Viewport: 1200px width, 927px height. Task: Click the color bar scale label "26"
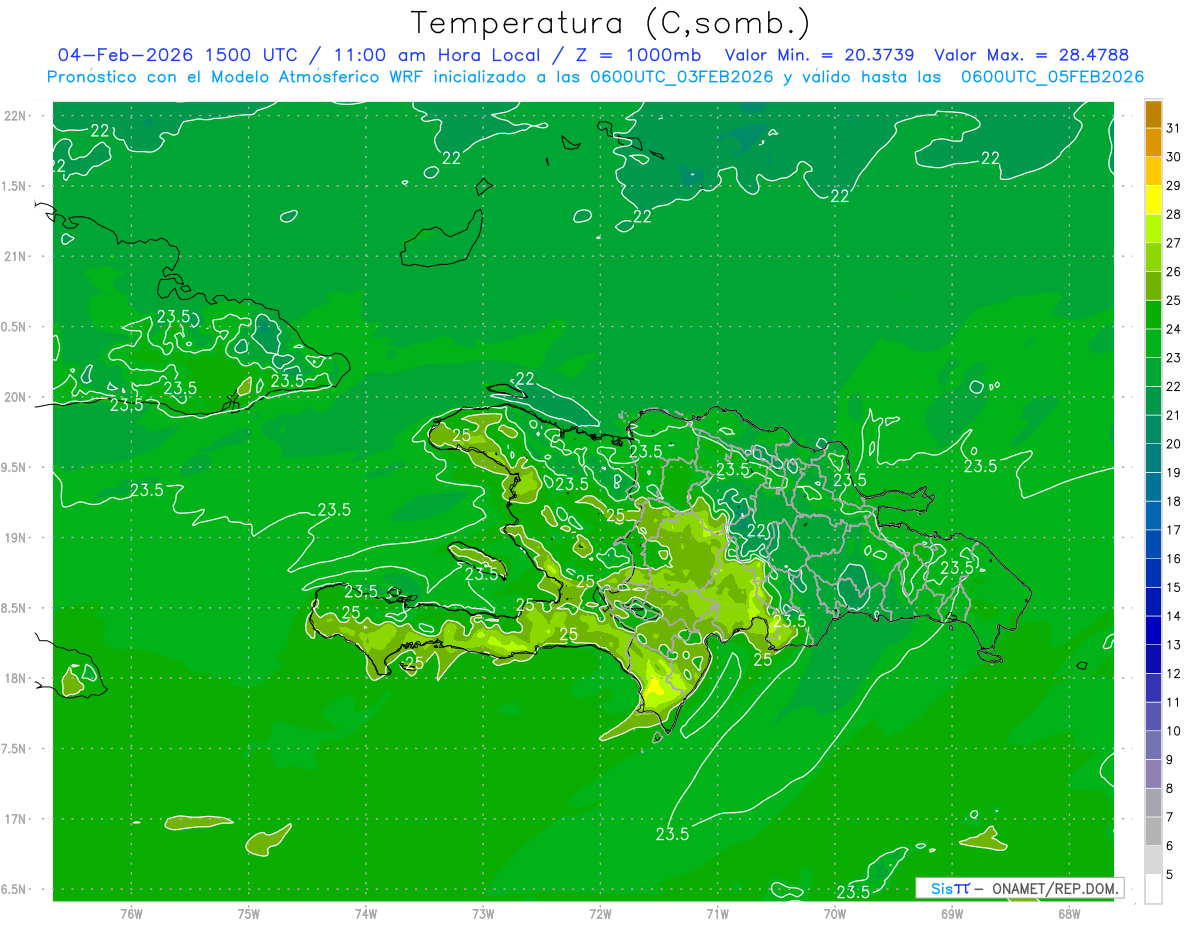pyautogui.click(x=1174, y=271)
